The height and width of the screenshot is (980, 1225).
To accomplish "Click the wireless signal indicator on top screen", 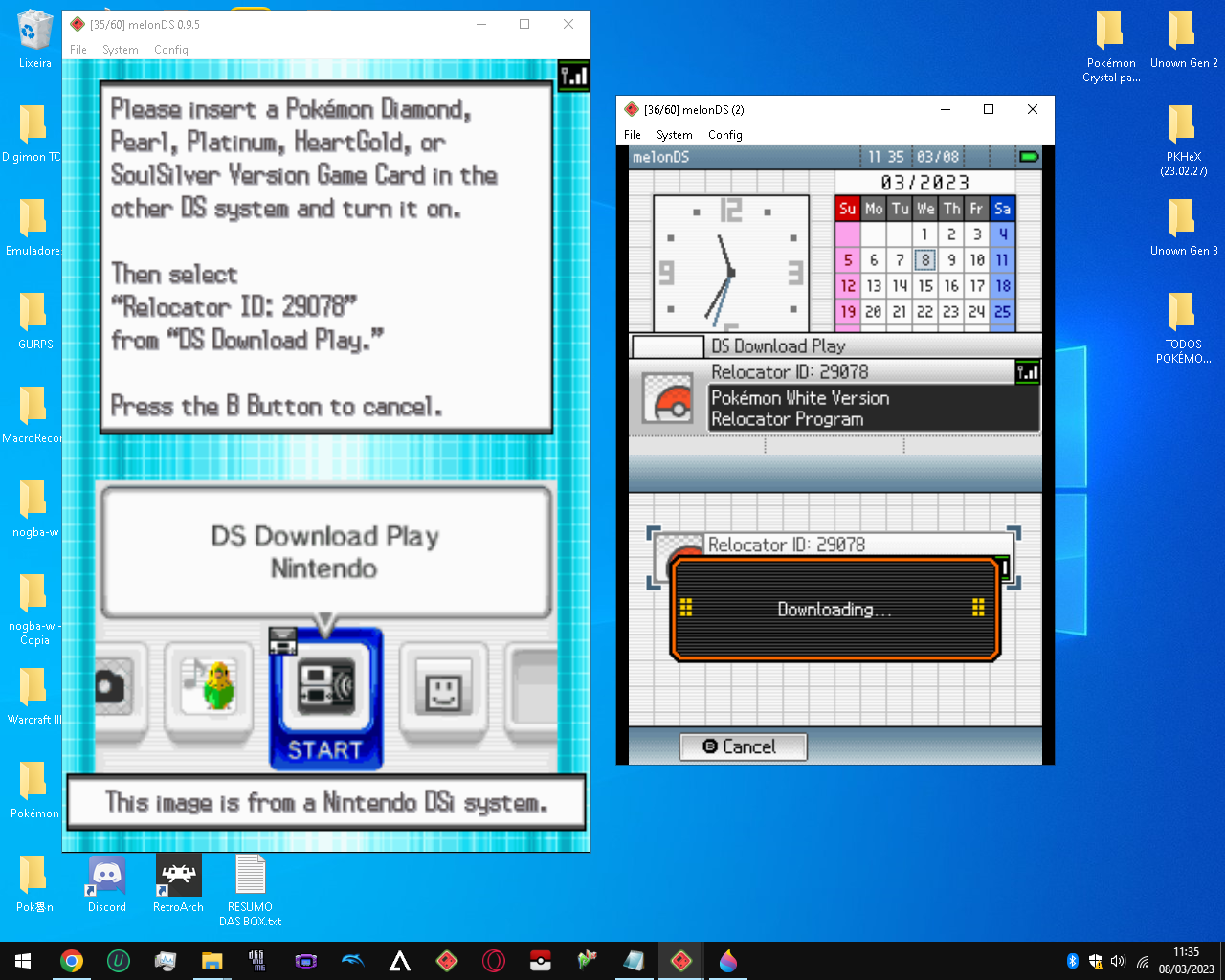I will tap(573, 75).
